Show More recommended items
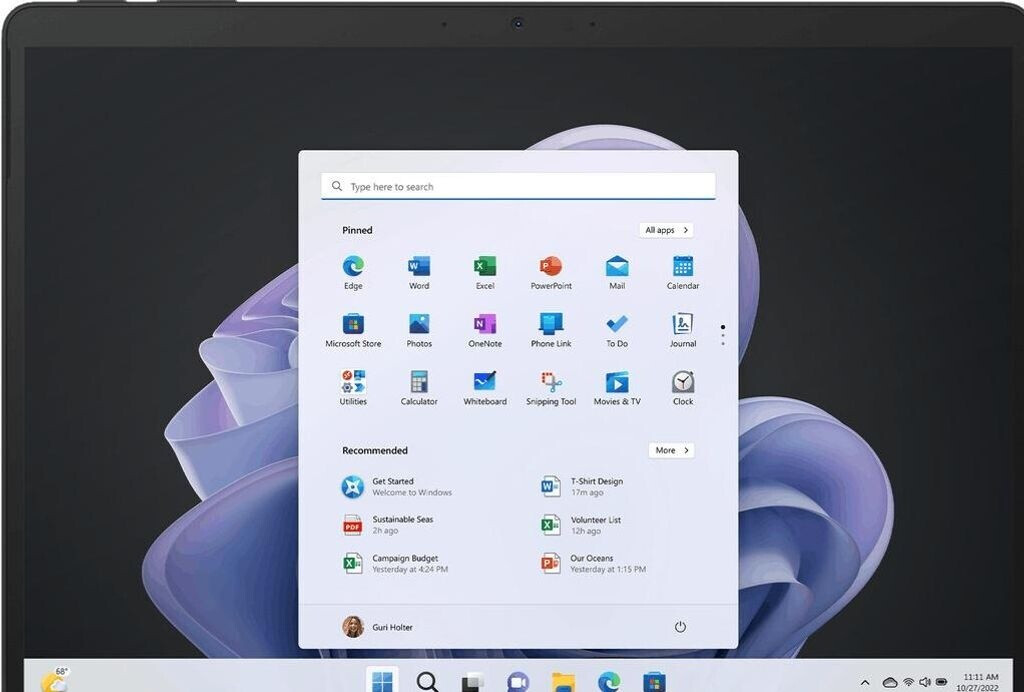Viewport: 1024px width, 692px height. click(671, 450)
